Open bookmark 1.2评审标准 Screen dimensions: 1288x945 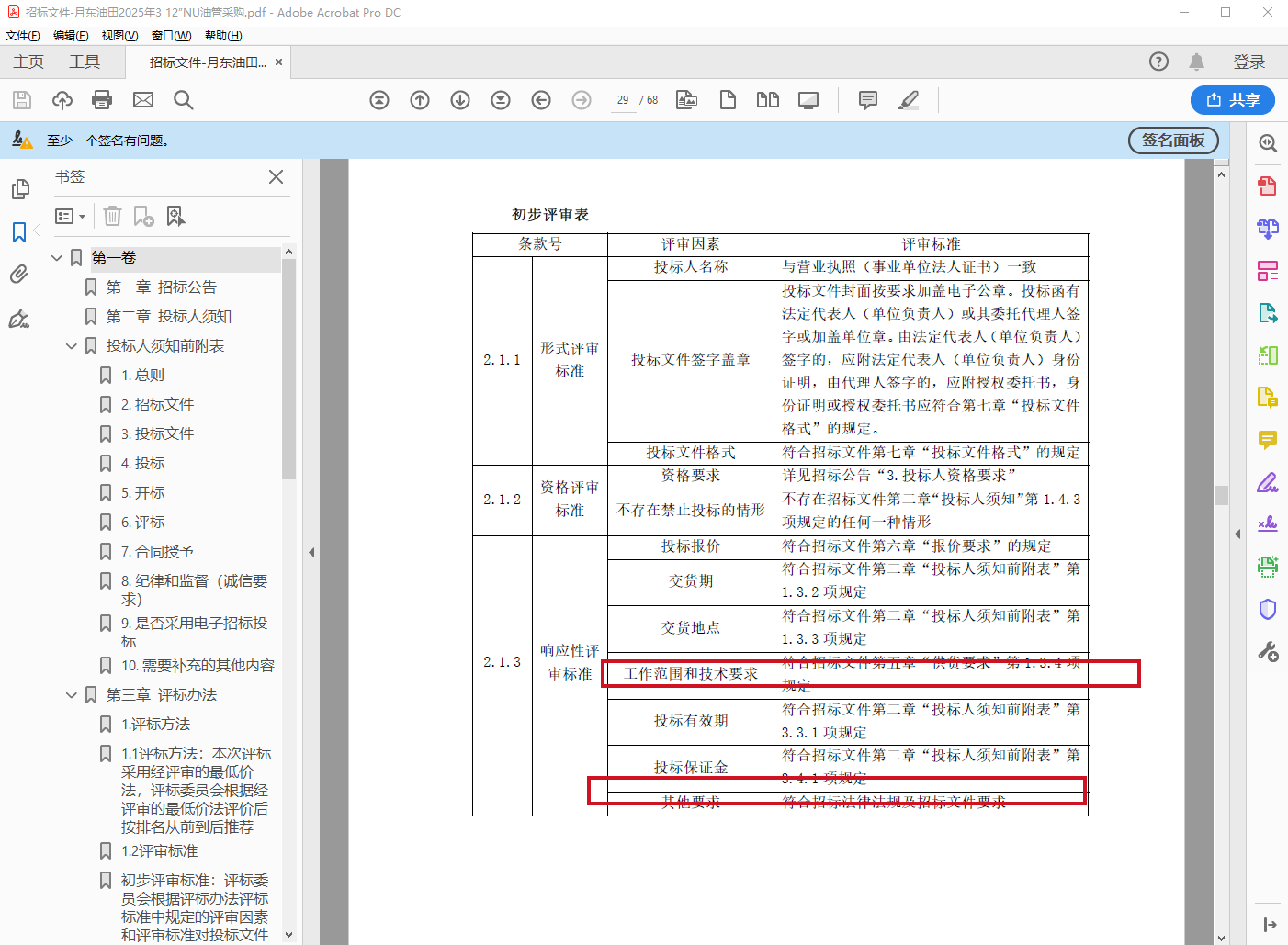click(x=160, y=851)
